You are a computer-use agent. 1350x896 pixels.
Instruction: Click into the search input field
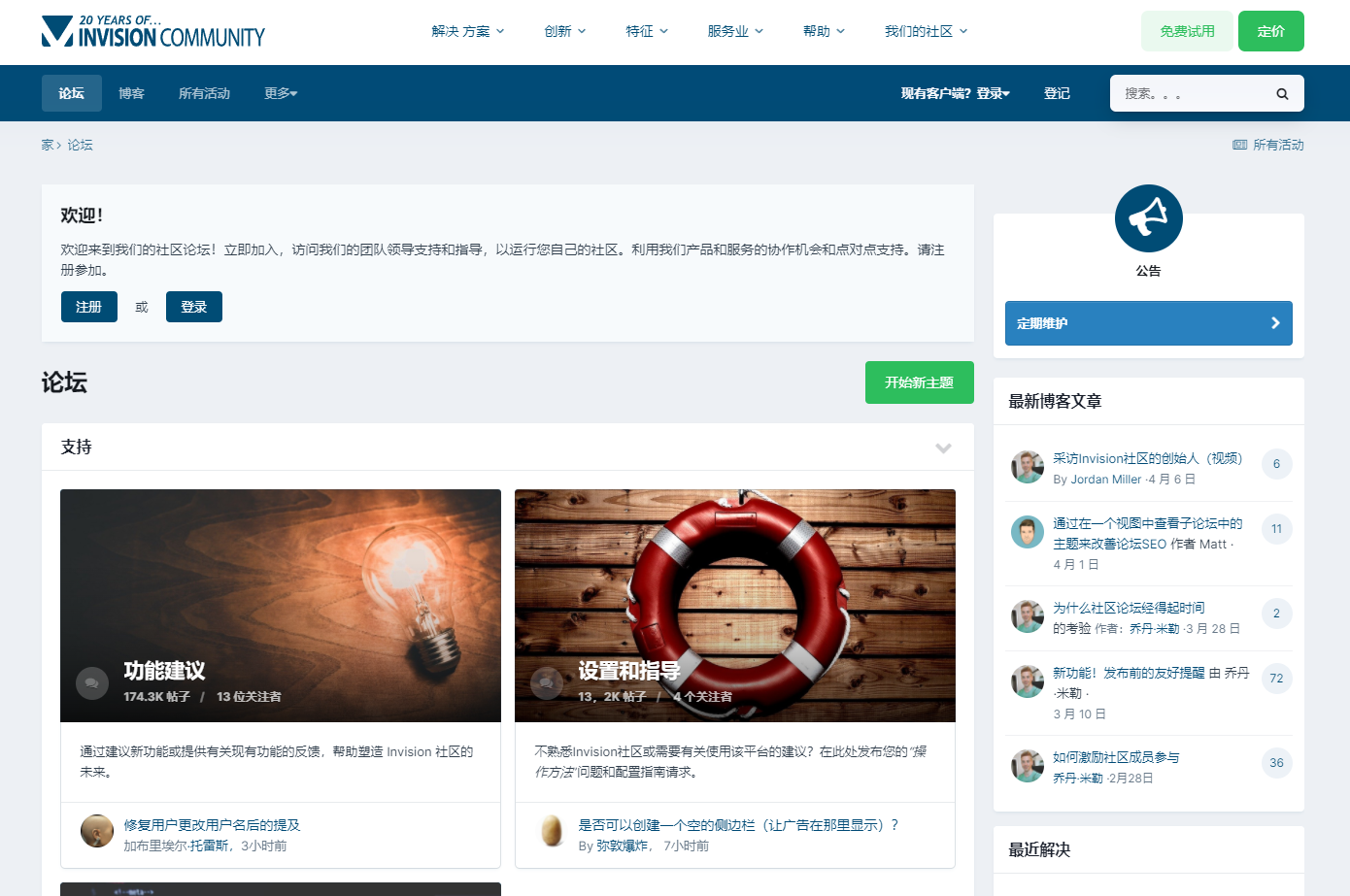tap(1193, 94)
